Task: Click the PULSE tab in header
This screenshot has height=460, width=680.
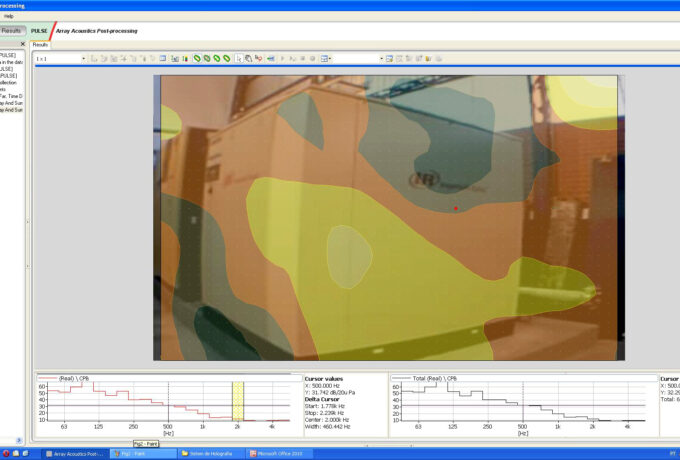Action: click(x=39, y=31)
